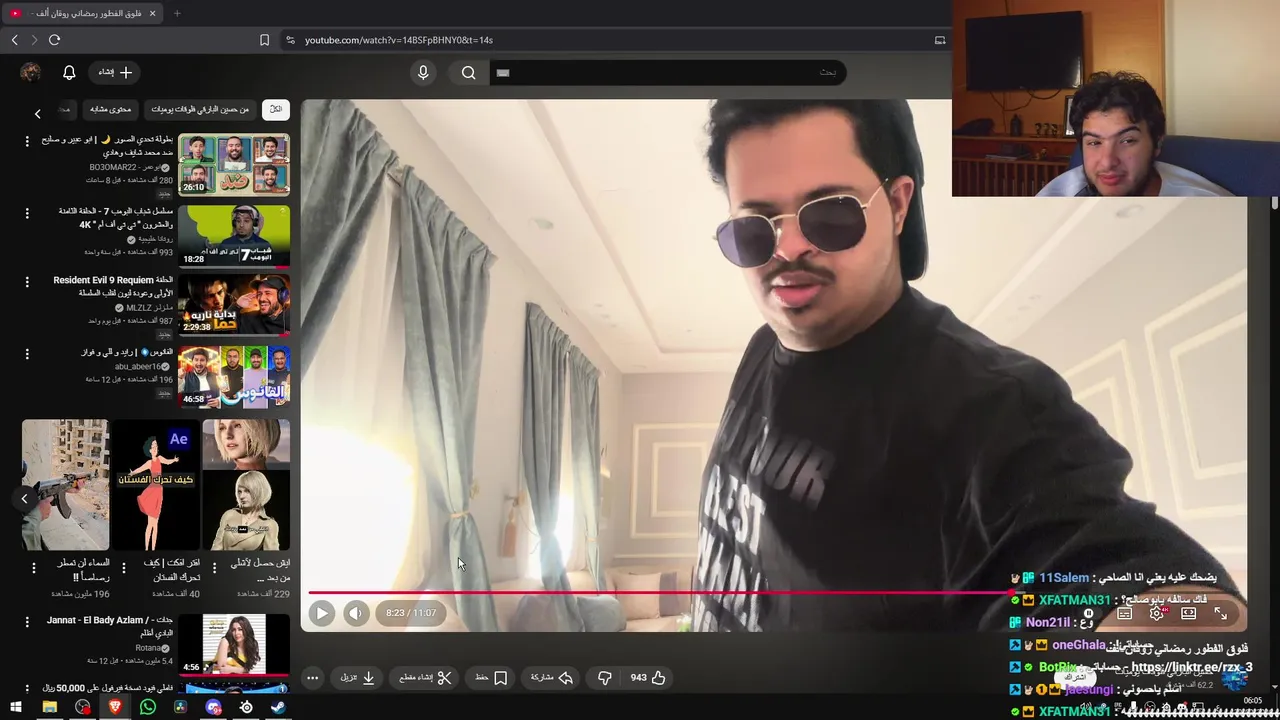Open Discord from taskbar

[x=213, y=707]
